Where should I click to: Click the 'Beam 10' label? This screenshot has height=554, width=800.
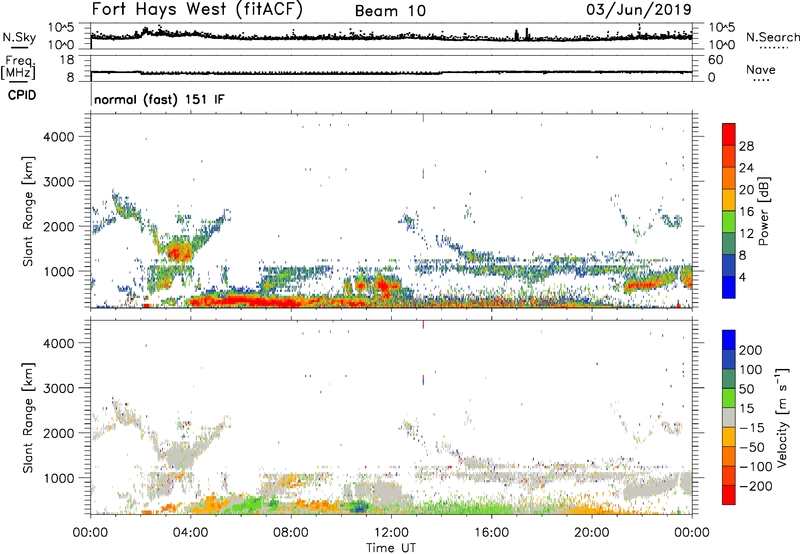pyautogui.click(x=390, y=11)
